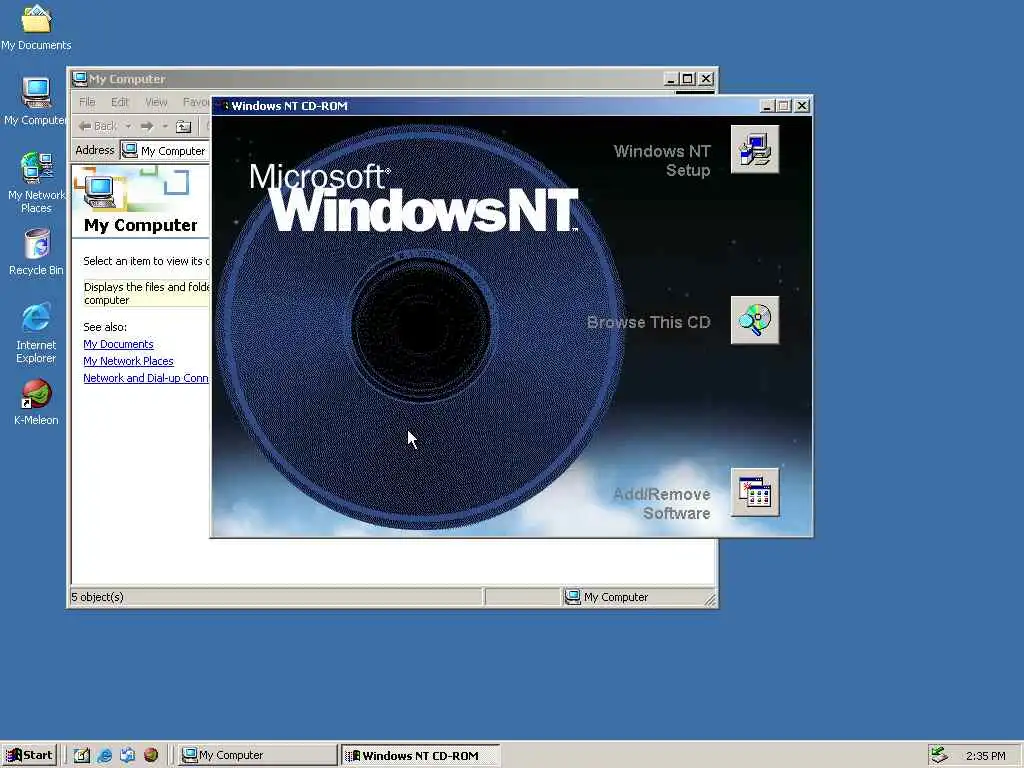This screenshot has height=768, width=1024.
Task: Switch to Windows NT CD-ROM taskbar button
Action: [x=421, y=755]
